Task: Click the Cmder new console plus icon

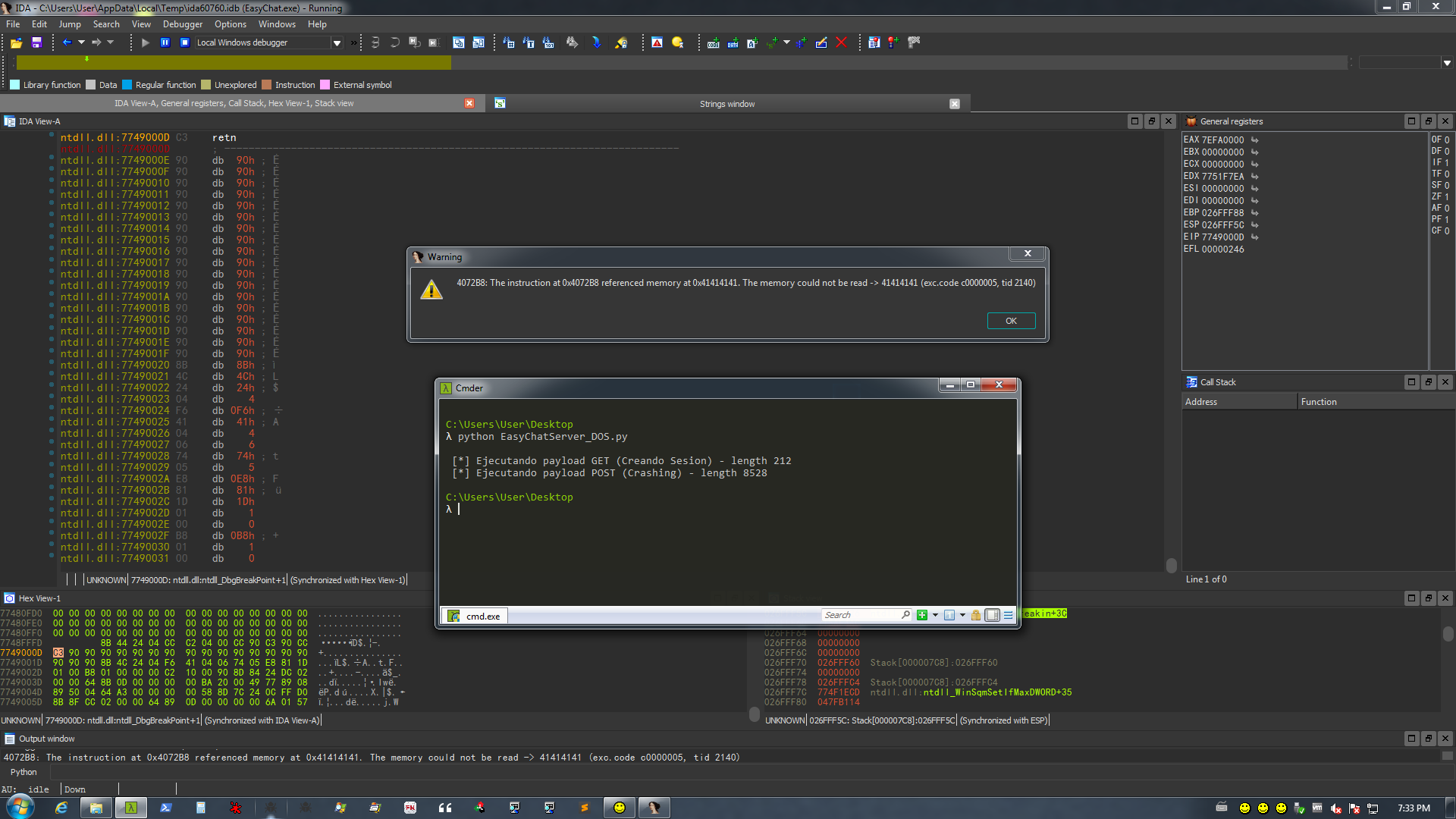Action: 922,616
